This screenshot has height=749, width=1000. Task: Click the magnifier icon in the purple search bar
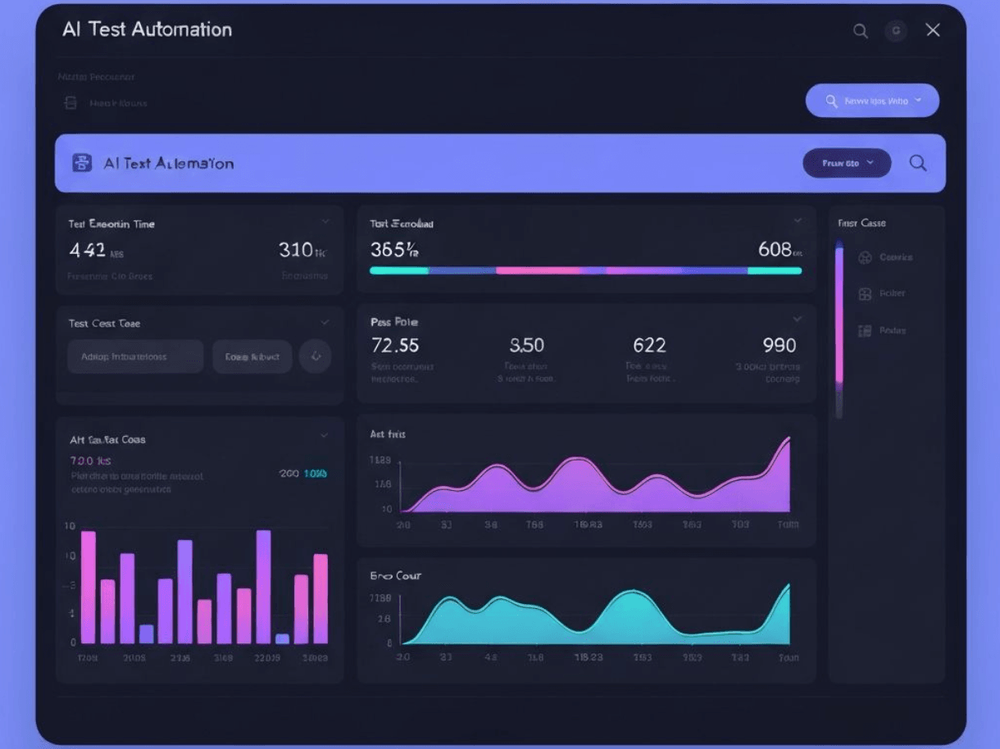pyautogui.click(x=917, y=163)
